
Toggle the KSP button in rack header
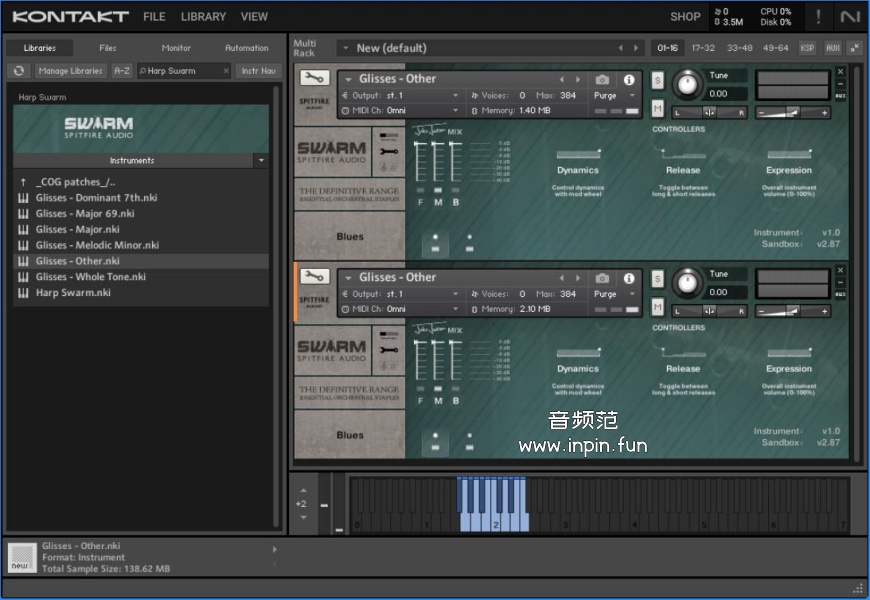807,48
